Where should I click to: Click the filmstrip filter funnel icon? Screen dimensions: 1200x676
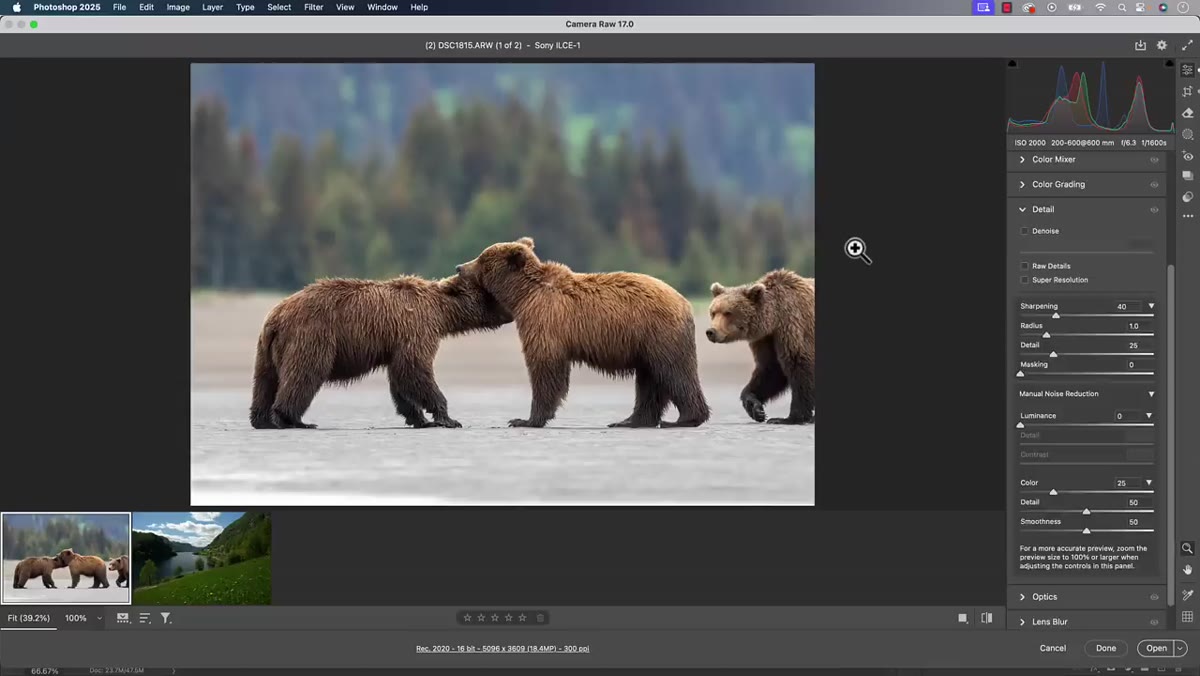[166, 618]
